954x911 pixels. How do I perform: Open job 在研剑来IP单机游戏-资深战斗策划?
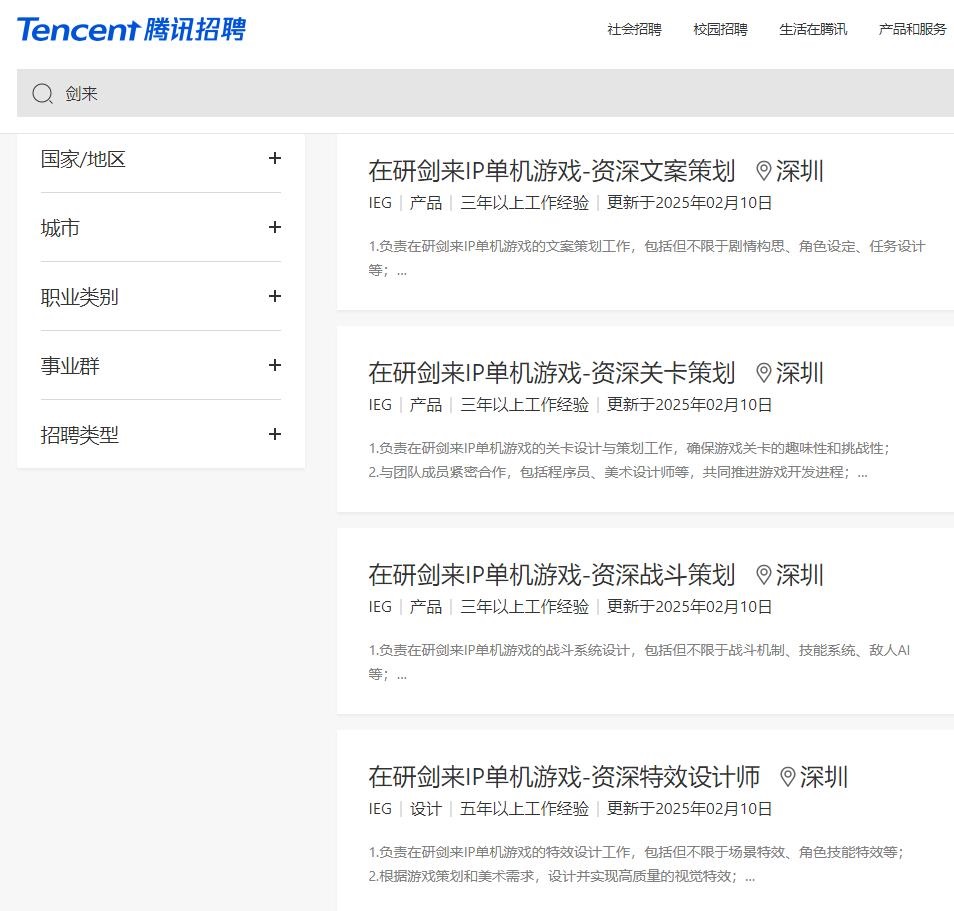pyautogui.click(x=551, y=575)
